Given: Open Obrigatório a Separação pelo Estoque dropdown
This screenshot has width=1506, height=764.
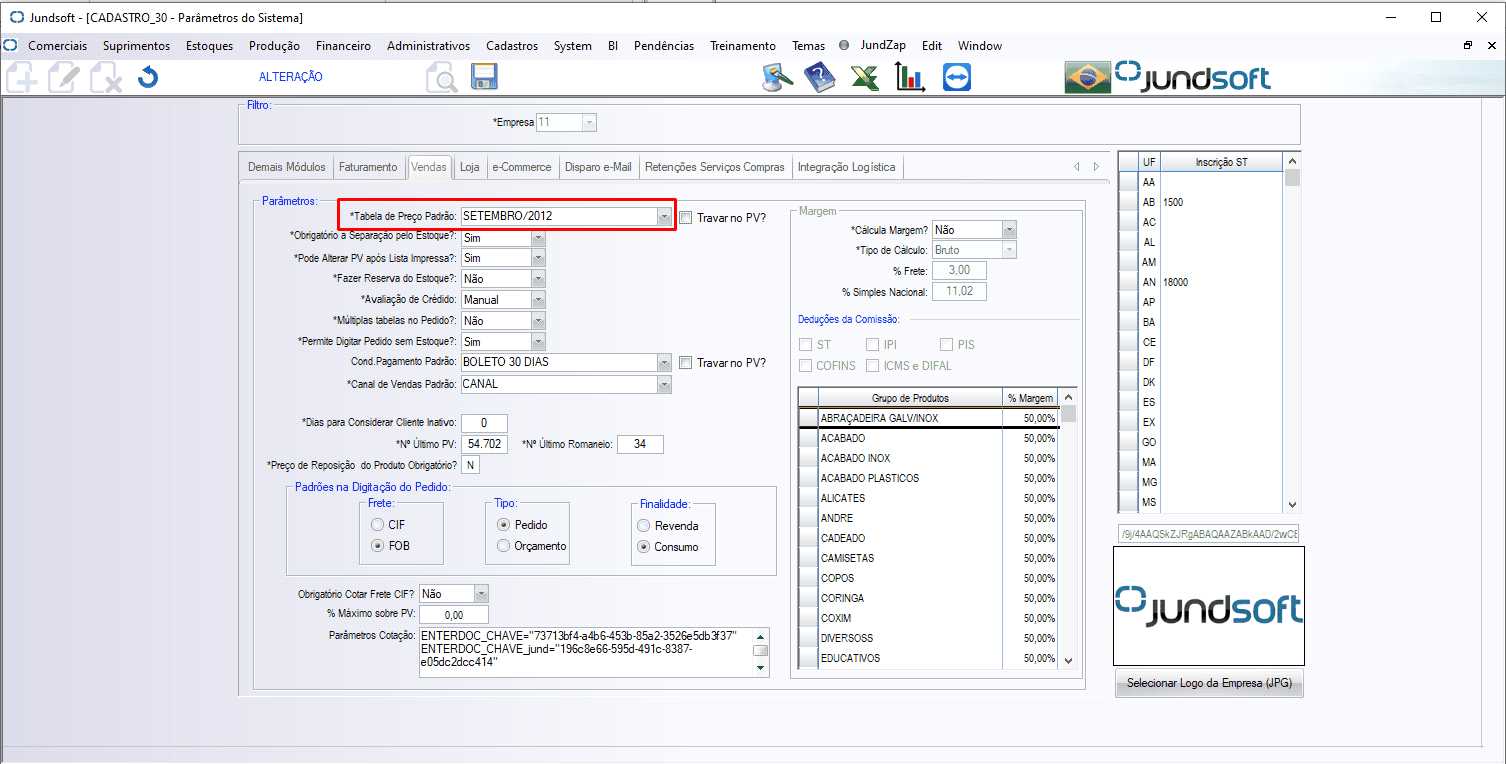Looking at the screenshot, I should [x=538, y=238].
